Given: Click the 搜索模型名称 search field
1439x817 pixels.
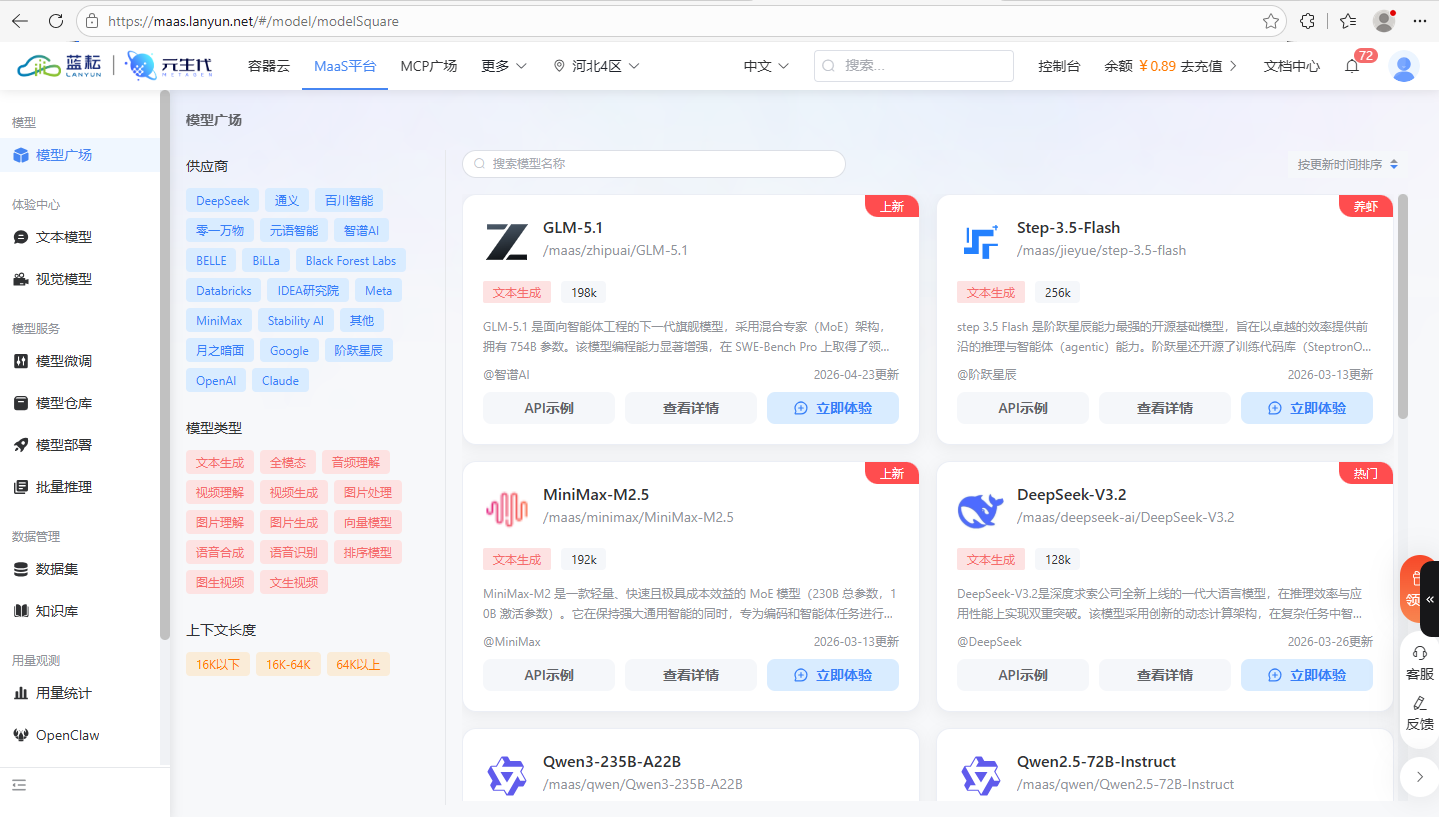Looking at the screenshot, I should [654, 164].
